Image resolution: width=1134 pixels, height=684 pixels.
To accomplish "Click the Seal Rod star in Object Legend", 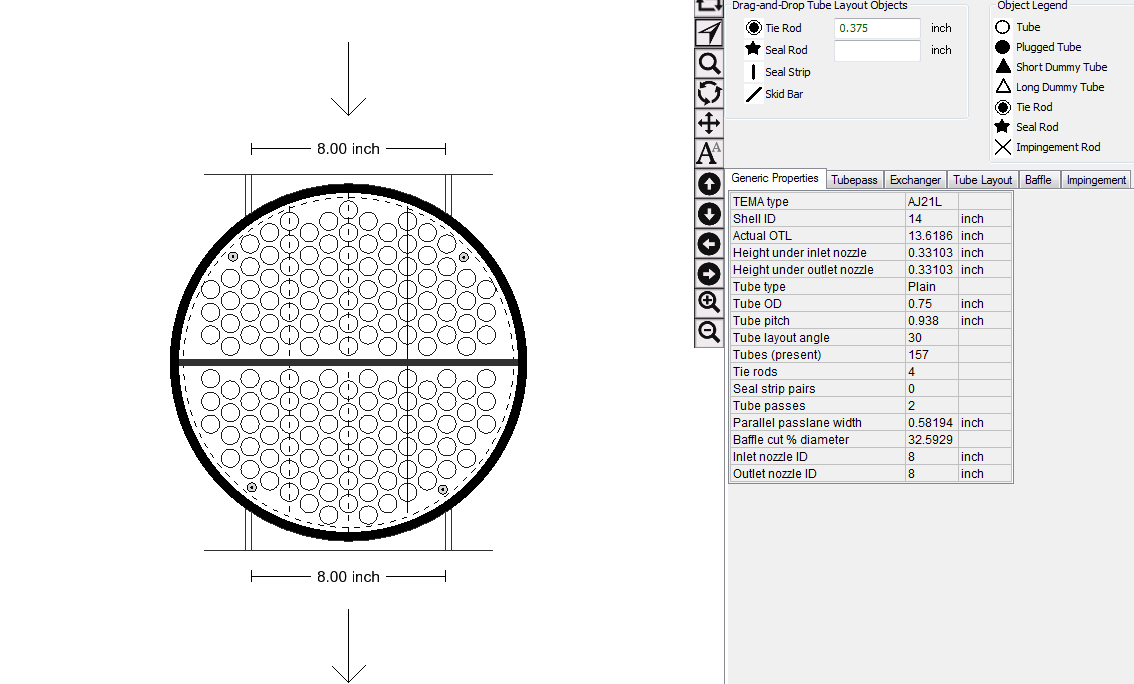I will 1002,127.
